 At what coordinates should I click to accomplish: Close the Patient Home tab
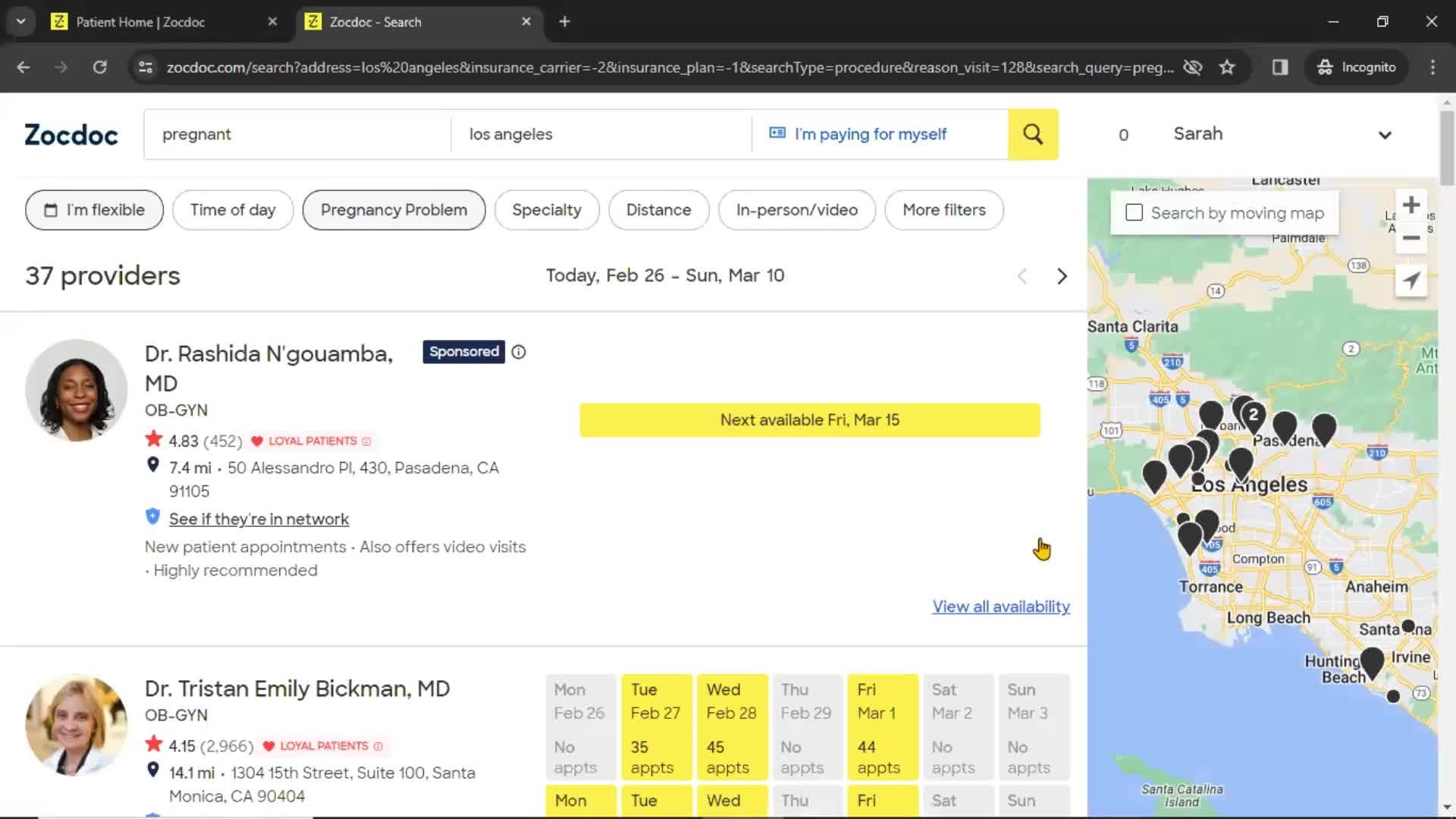[272, 22]
